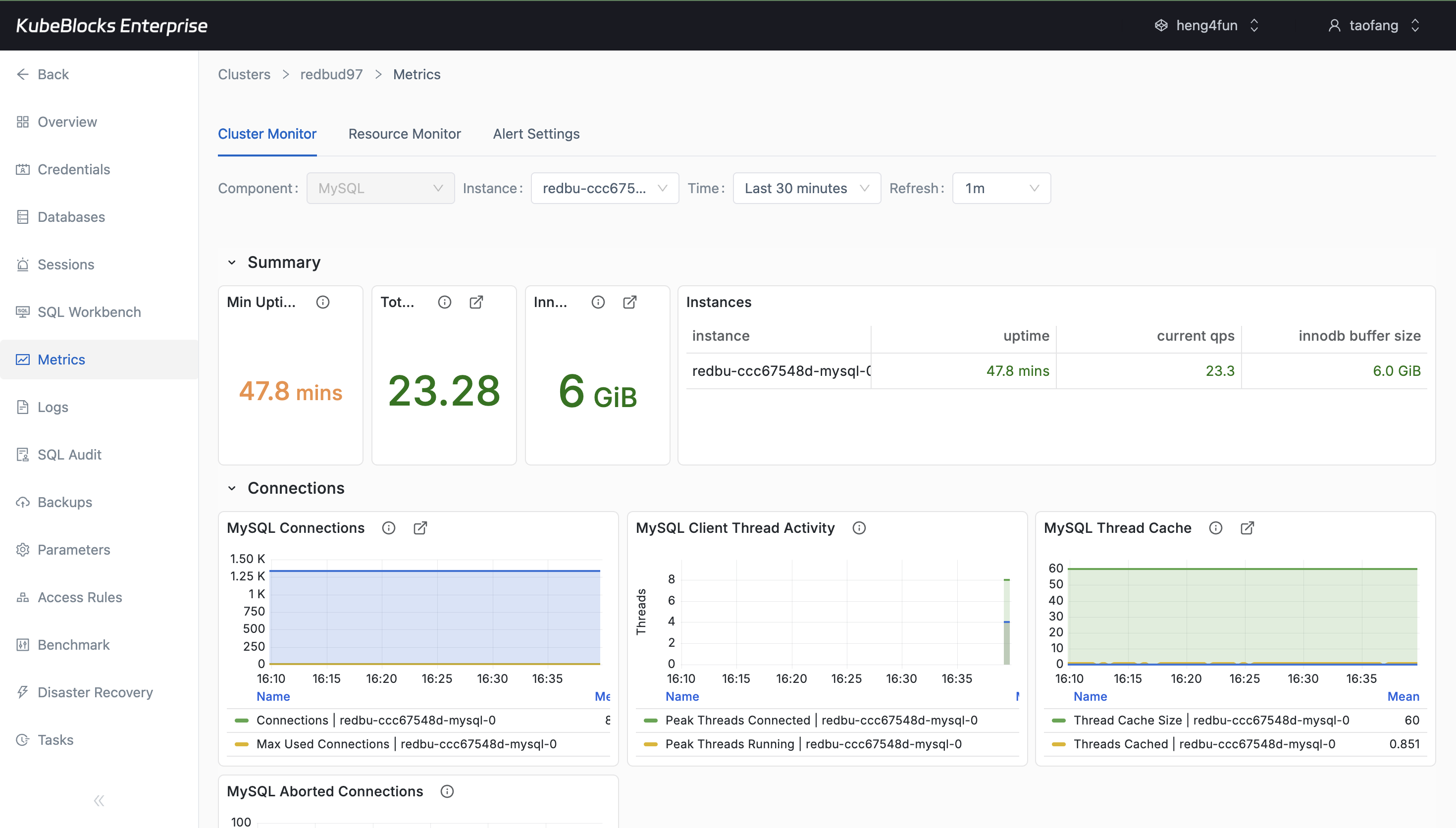Open the Instance selector dropdown
This screenshot has height=828, width=1456.
pos(604,188)
